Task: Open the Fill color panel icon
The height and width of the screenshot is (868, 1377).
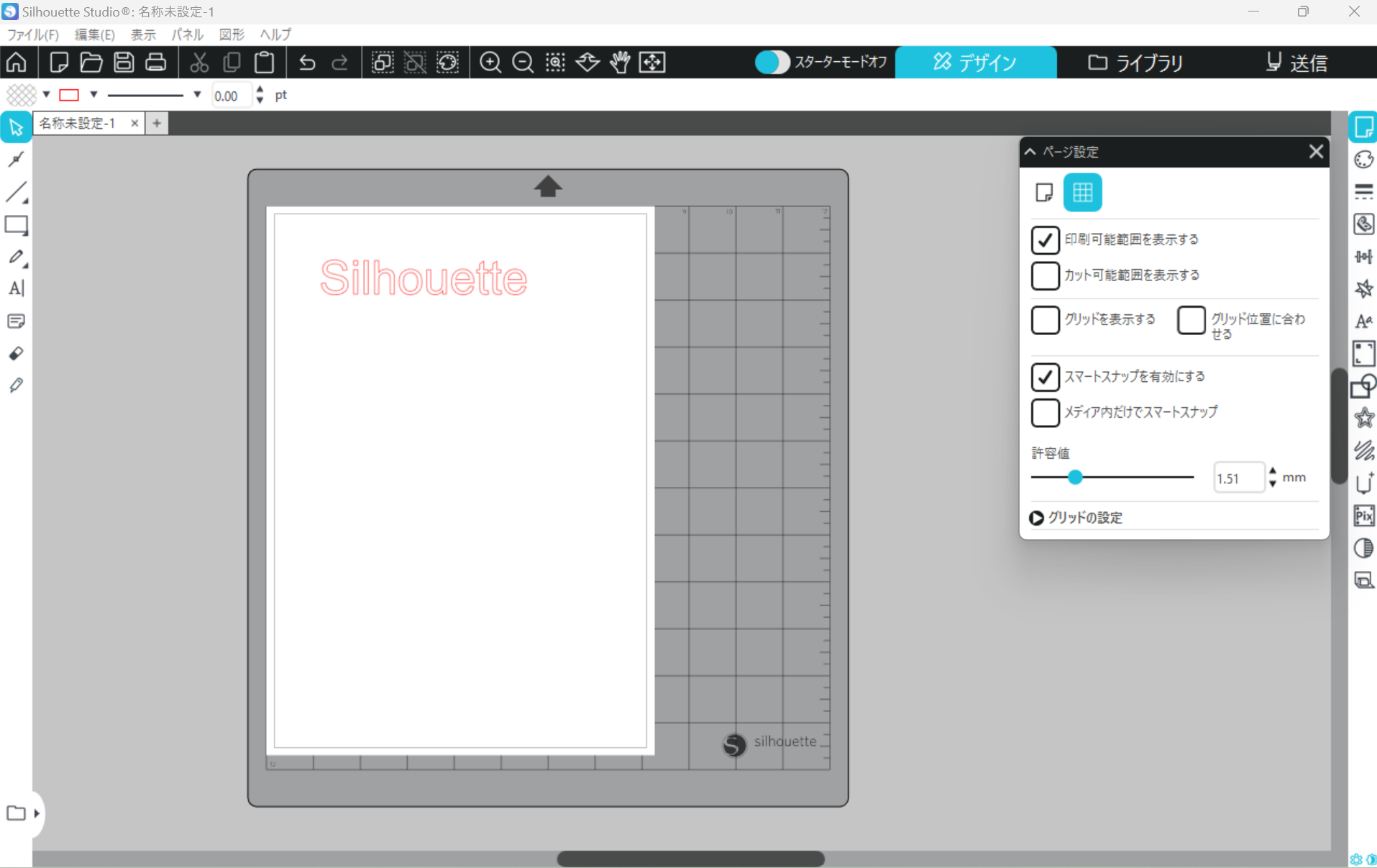Action: coord(1363,160)
